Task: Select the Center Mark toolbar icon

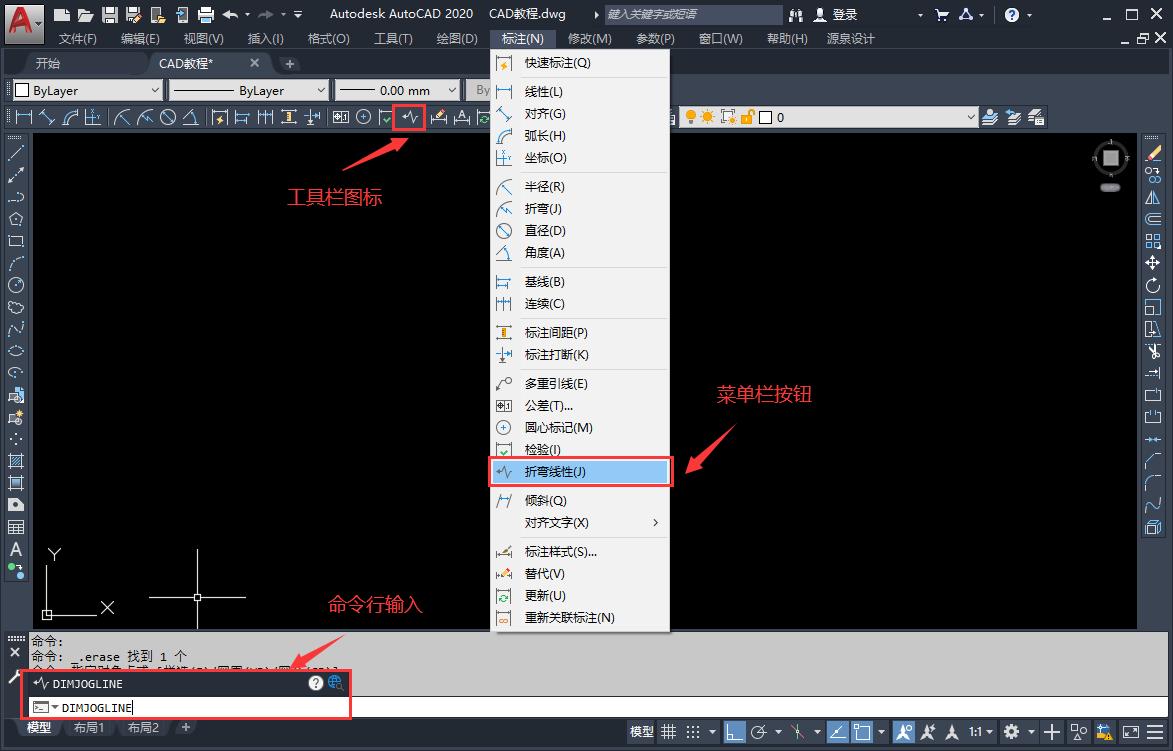Action: (364, 117)
